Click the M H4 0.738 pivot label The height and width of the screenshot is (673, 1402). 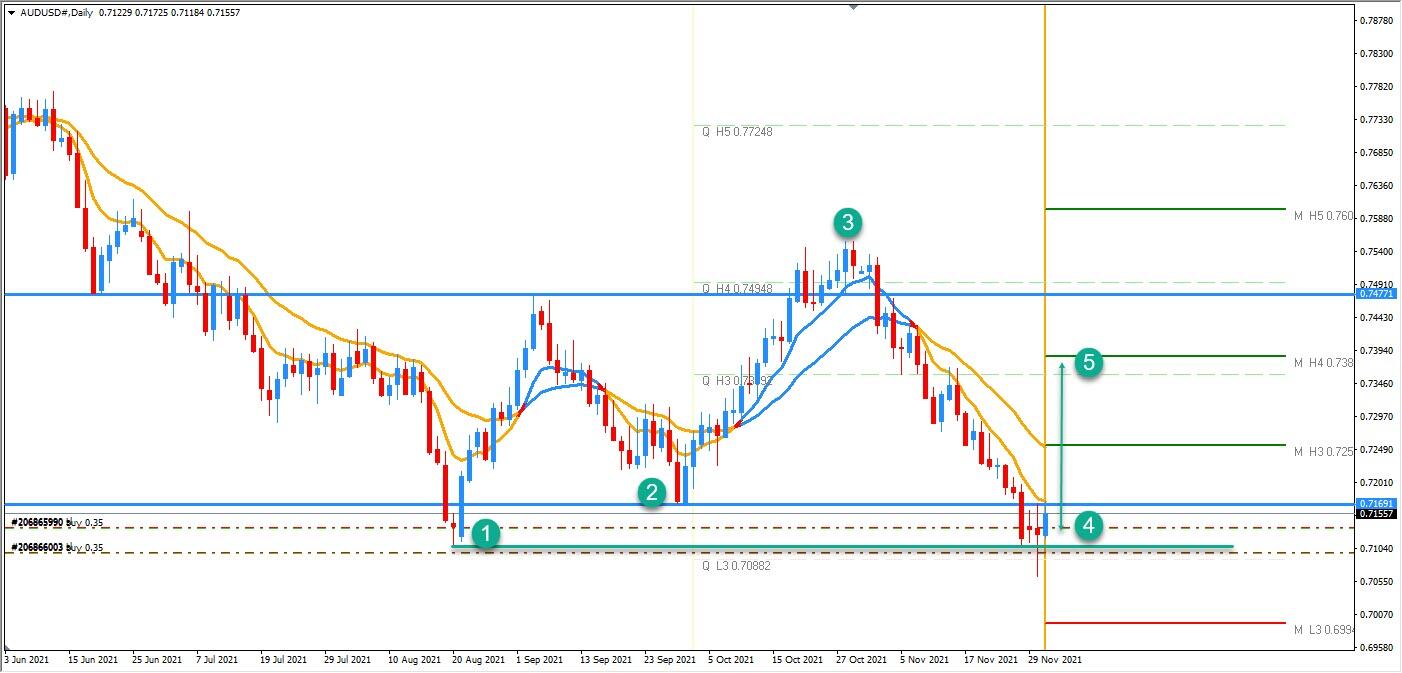[1323, 363]
